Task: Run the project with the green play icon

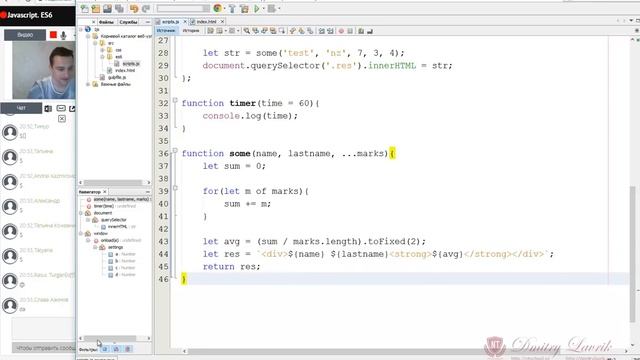Action: coord(257,9)
